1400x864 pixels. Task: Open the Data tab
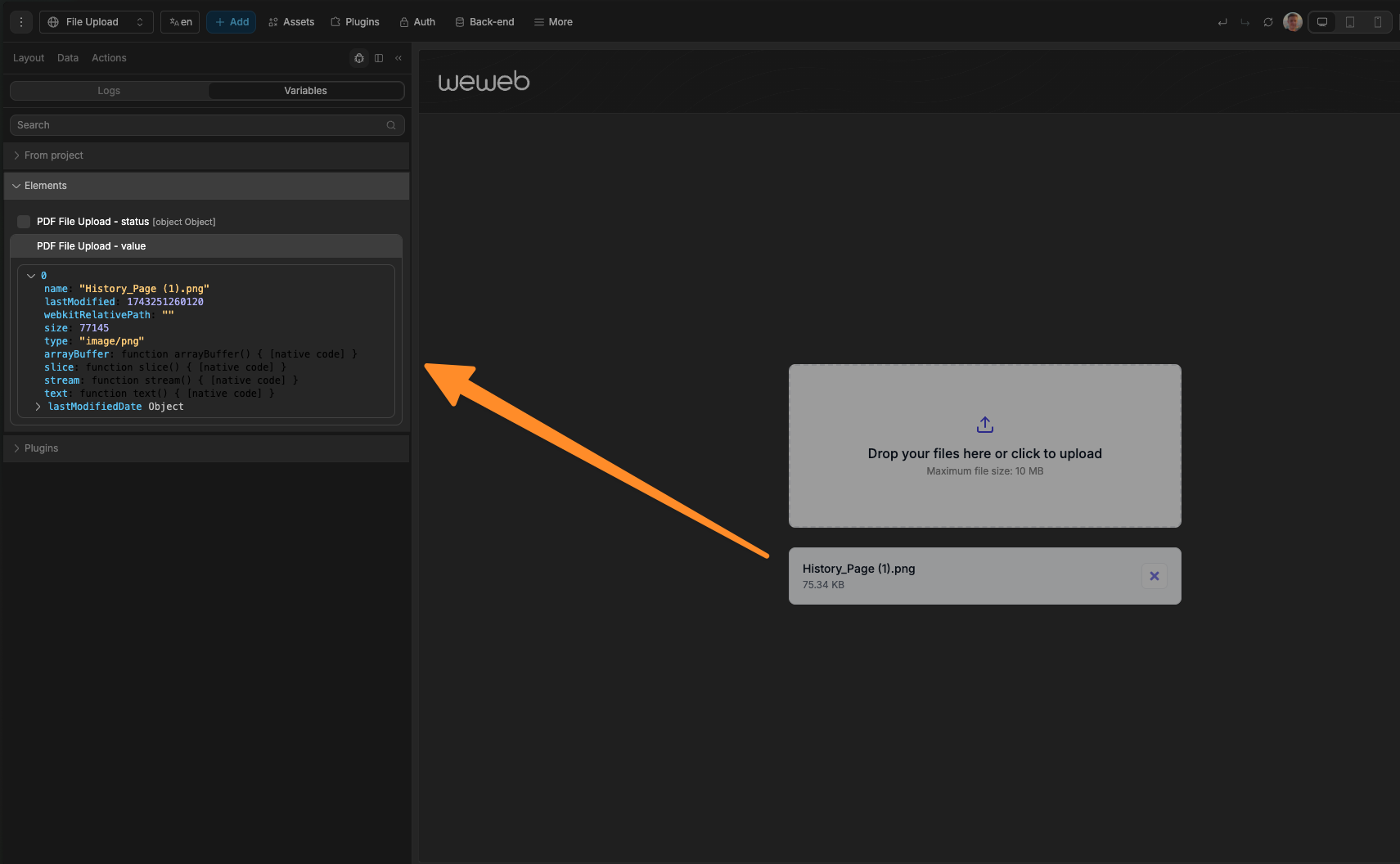(68, 58)
